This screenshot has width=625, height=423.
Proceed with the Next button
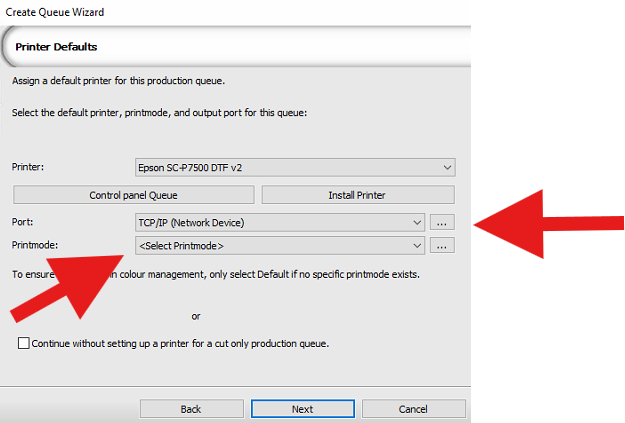click(x=303, y=409)
